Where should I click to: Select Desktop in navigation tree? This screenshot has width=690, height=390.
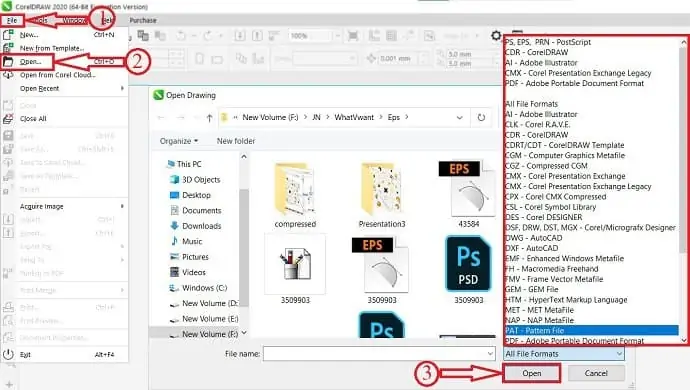pos(191,195)
